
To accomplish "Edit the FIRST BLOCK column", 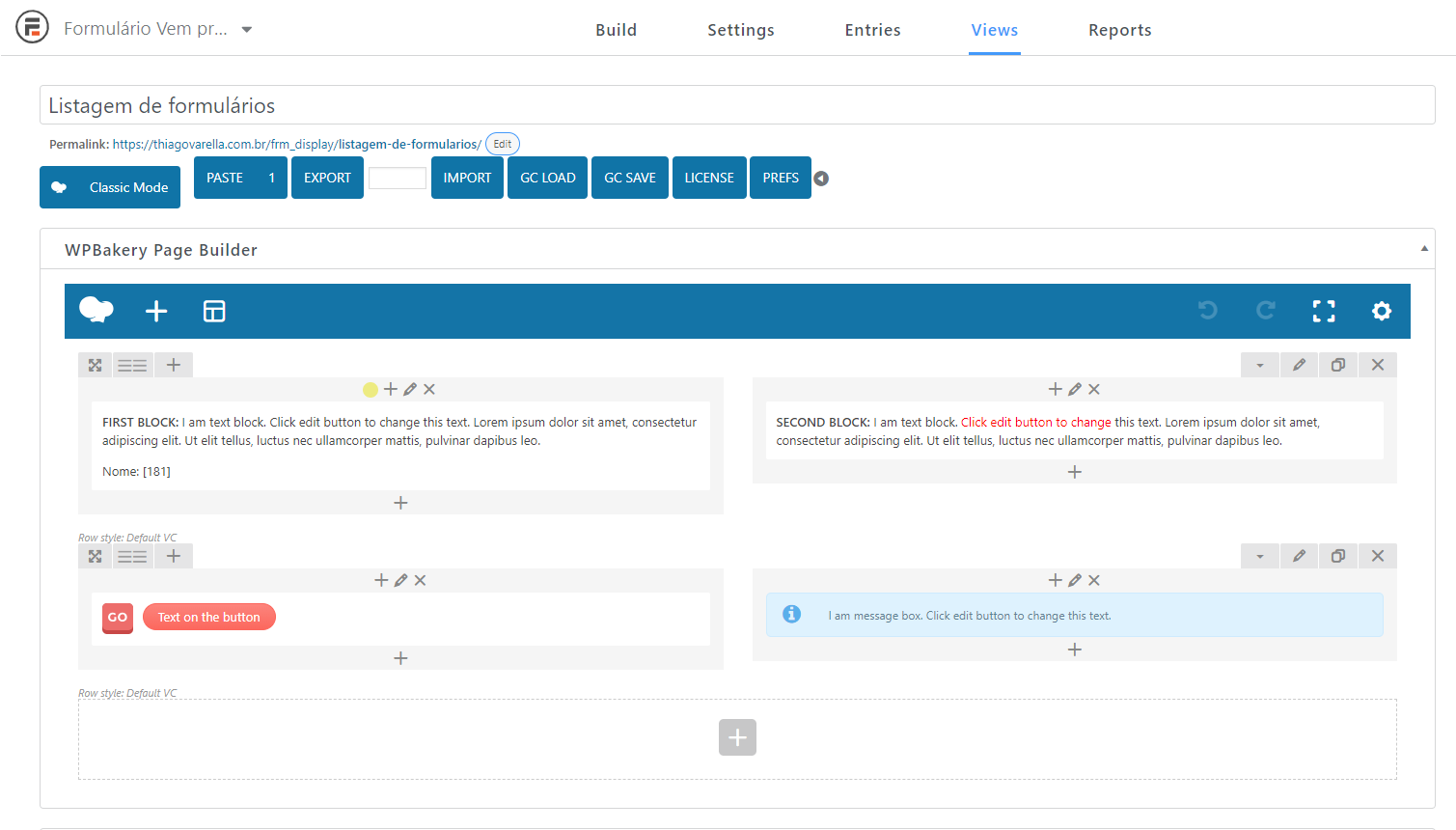I will point(410,389).
